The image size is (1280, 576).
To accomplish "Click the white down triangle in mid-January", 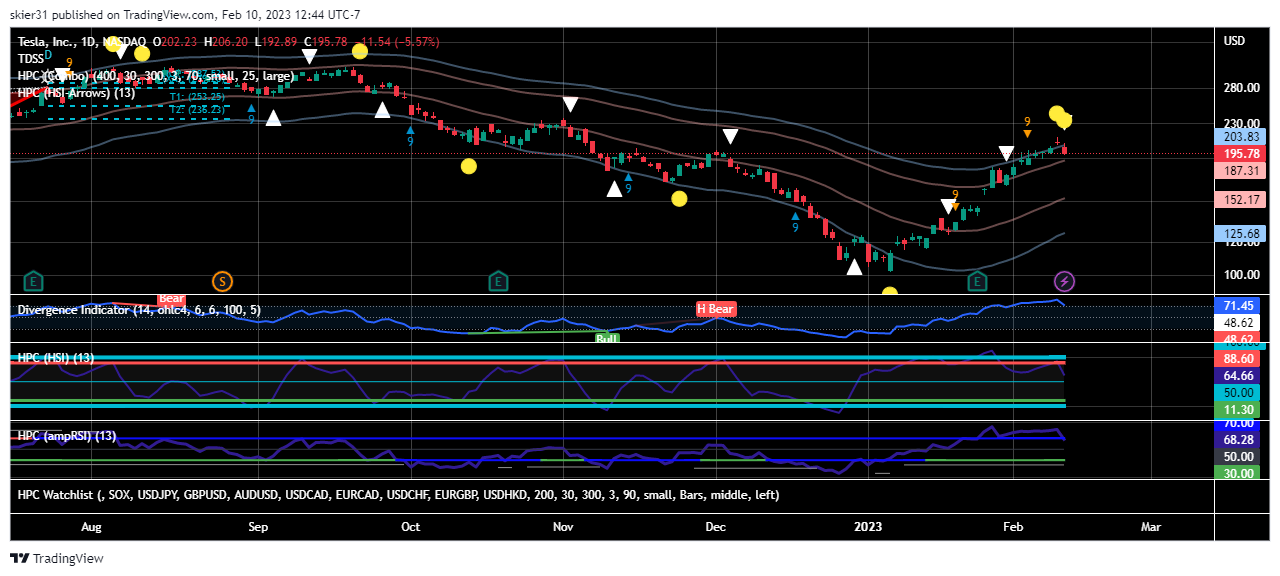I will (x=947, y=207).
